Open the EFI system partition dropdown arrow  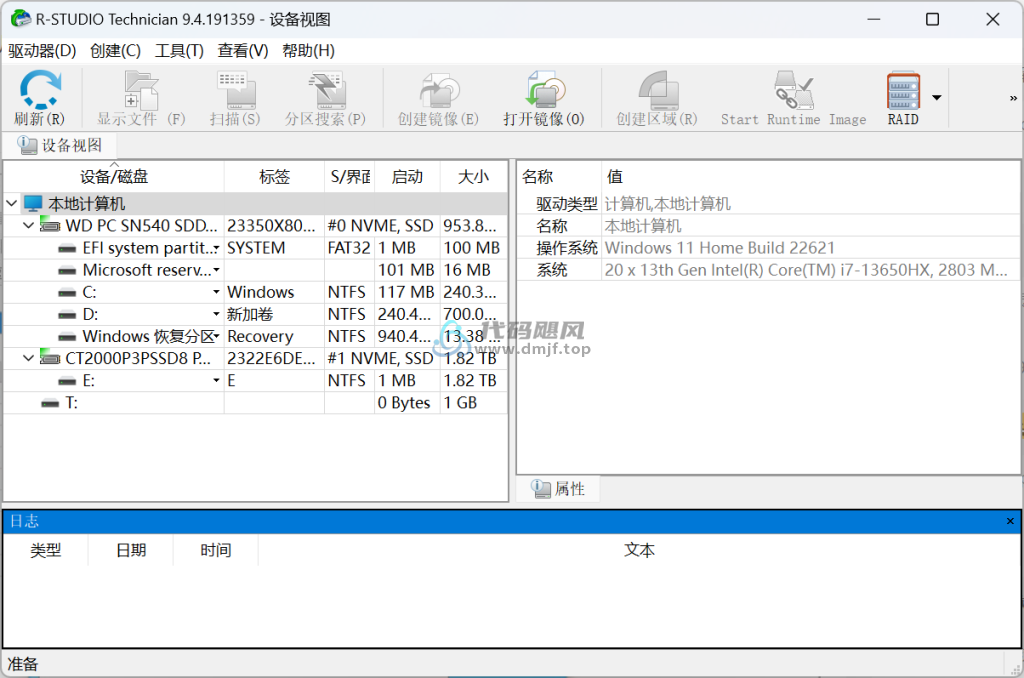(216, 248)
